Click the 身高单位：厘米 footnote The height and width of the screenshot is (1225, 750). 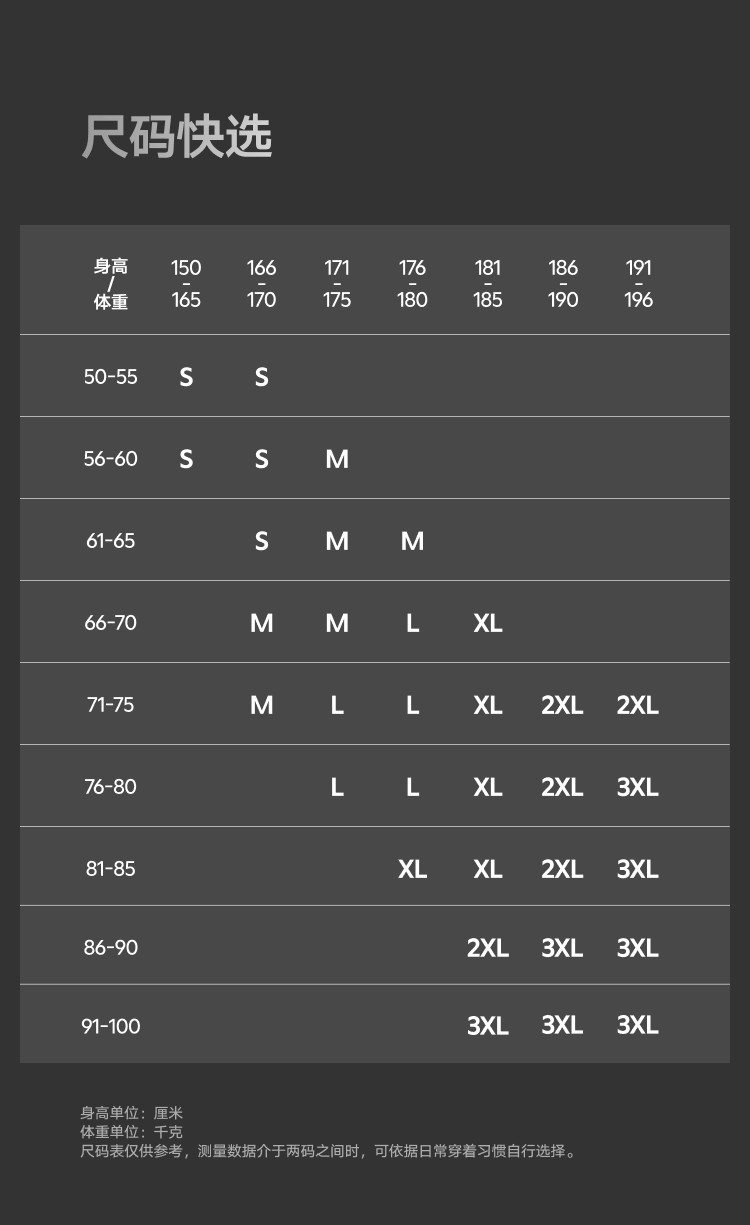pos(132,1113)
